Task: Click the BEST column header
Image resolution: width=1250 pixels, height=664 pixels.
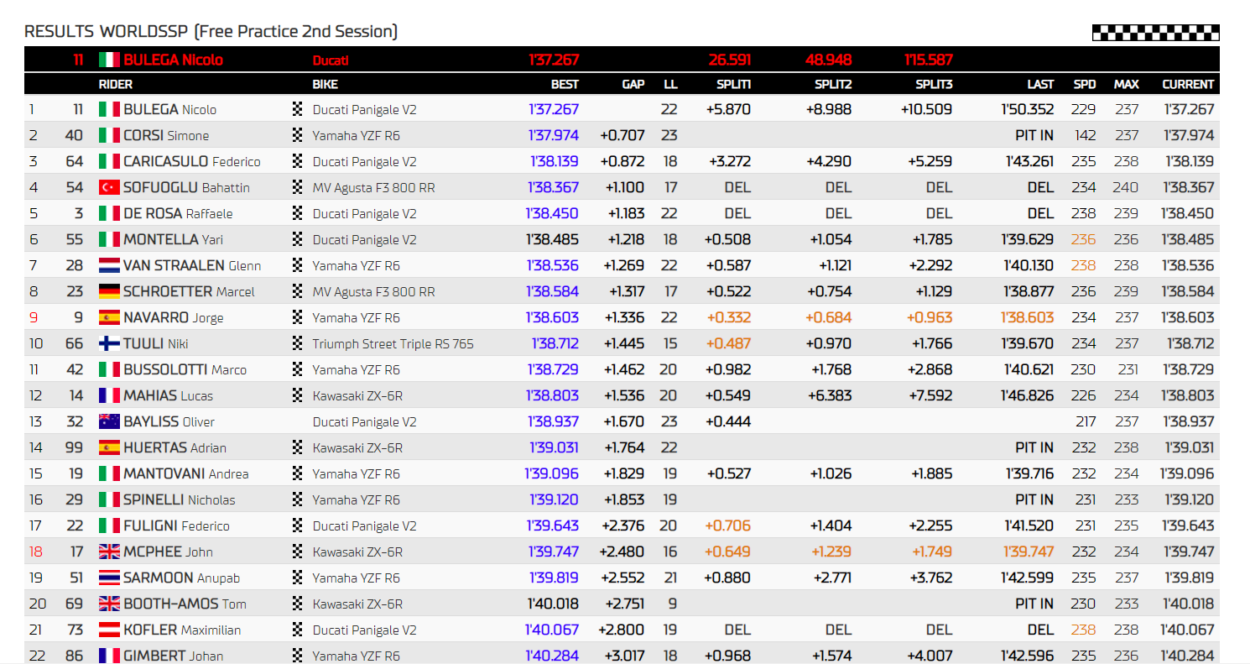Action: click(564, 84)
